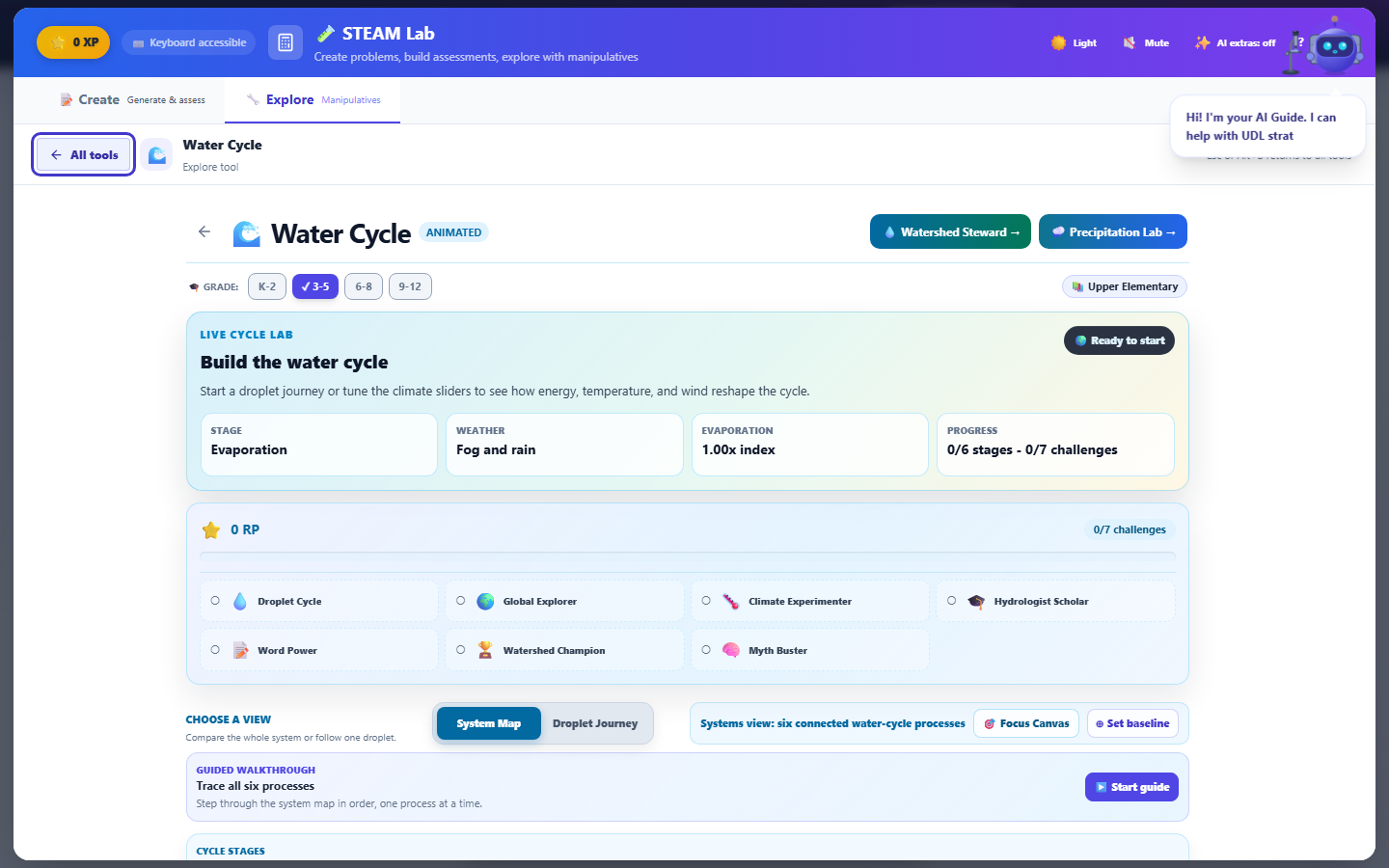1389x868 pixels.
Task: Check the Global Explorer challenge circle
Action: [460, 600]
